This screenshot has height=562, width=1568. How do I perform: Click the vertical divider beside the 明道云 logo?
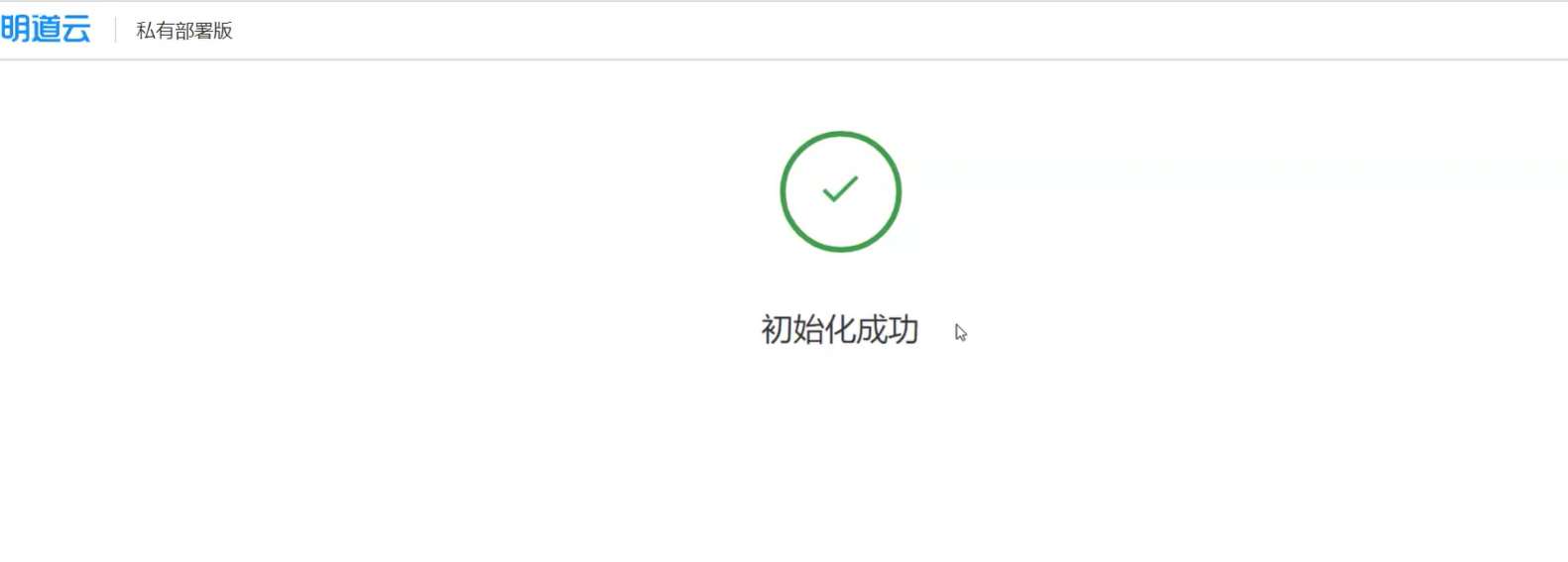(115, 30)
